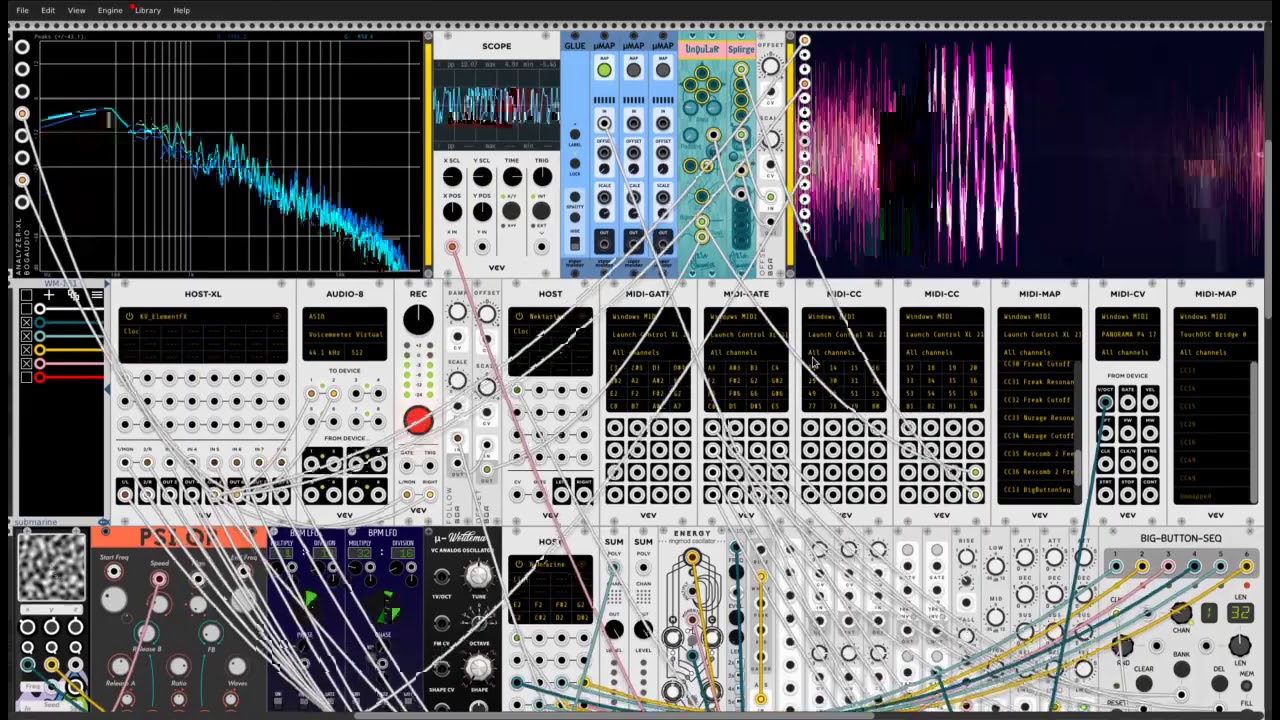Screen dimensions: 1280x720
Task: Open the AUDIO-8 ASIO driver dropdown
Action: point(344,316)
